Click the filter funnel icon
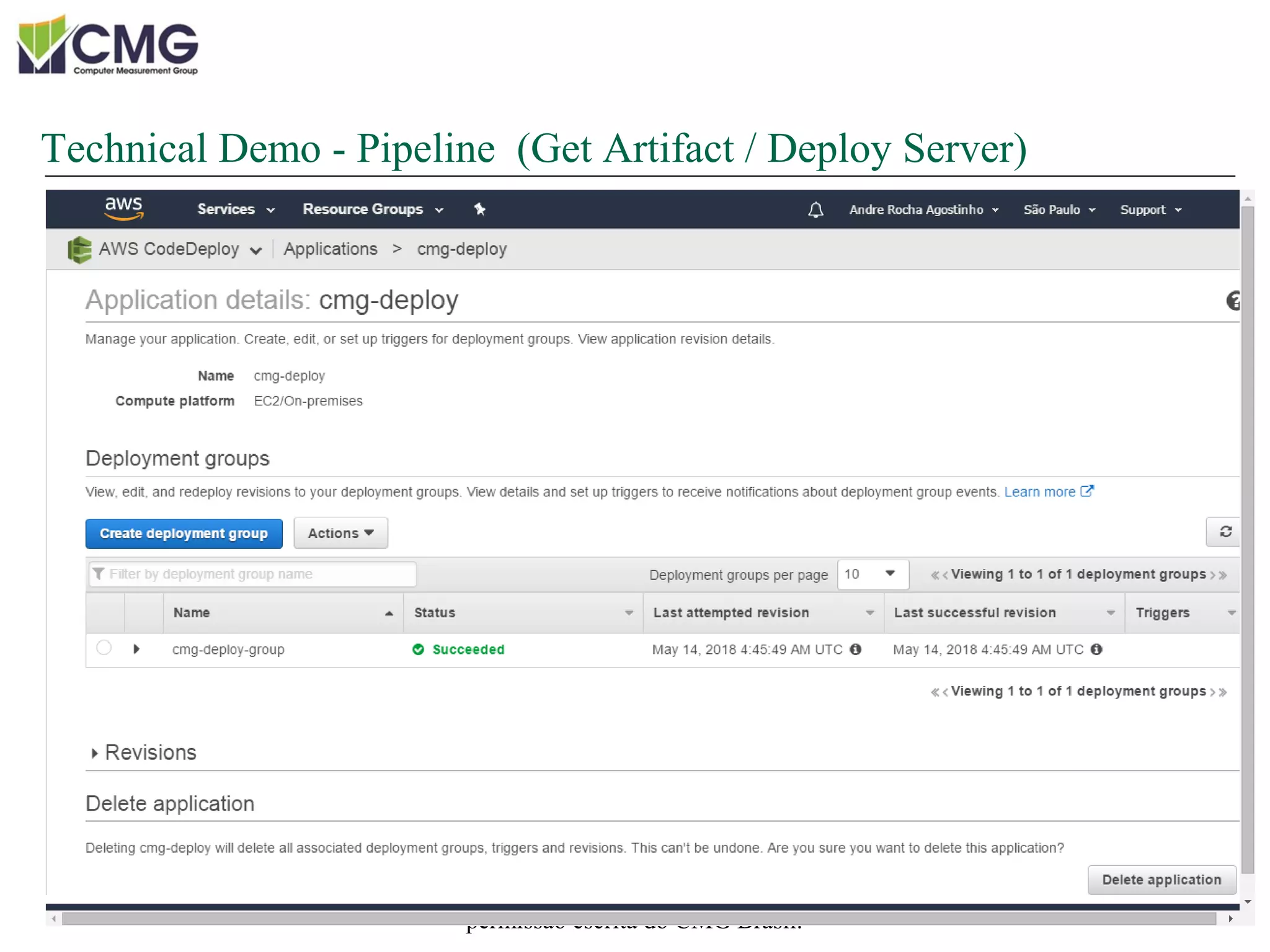1270x952 pixels. [99, 574]
